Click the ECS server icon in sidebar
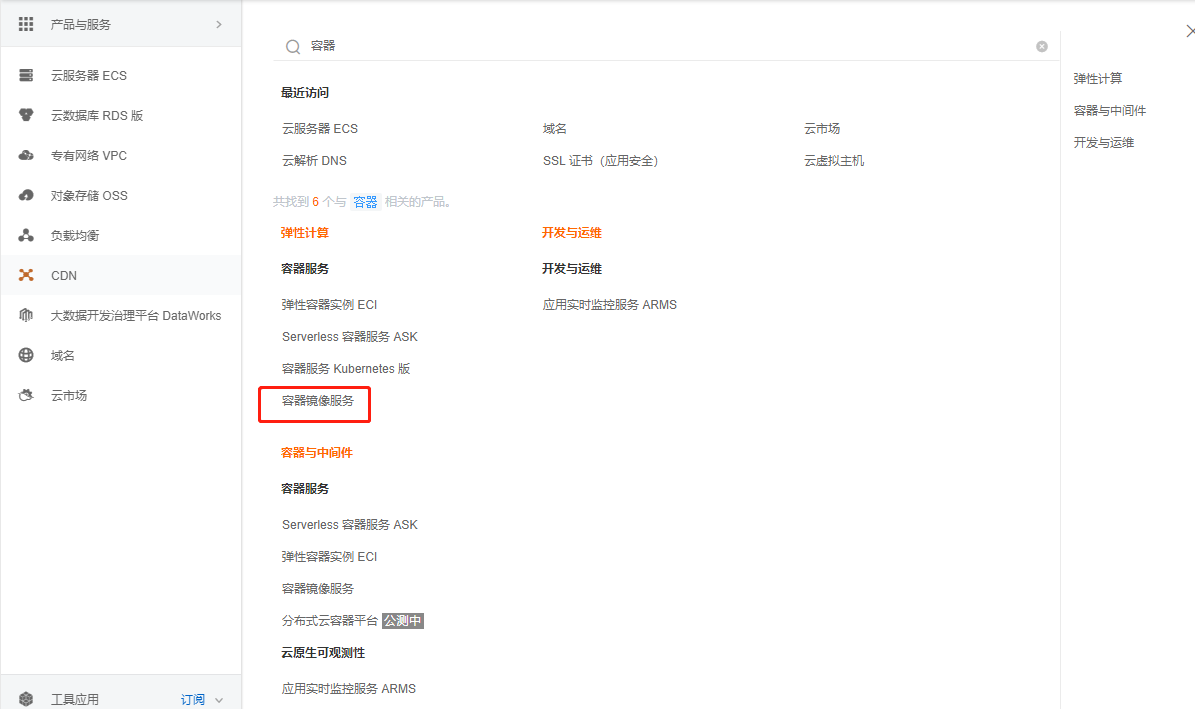The width and height of the screenshot is (1195, 709). point(26,75)
